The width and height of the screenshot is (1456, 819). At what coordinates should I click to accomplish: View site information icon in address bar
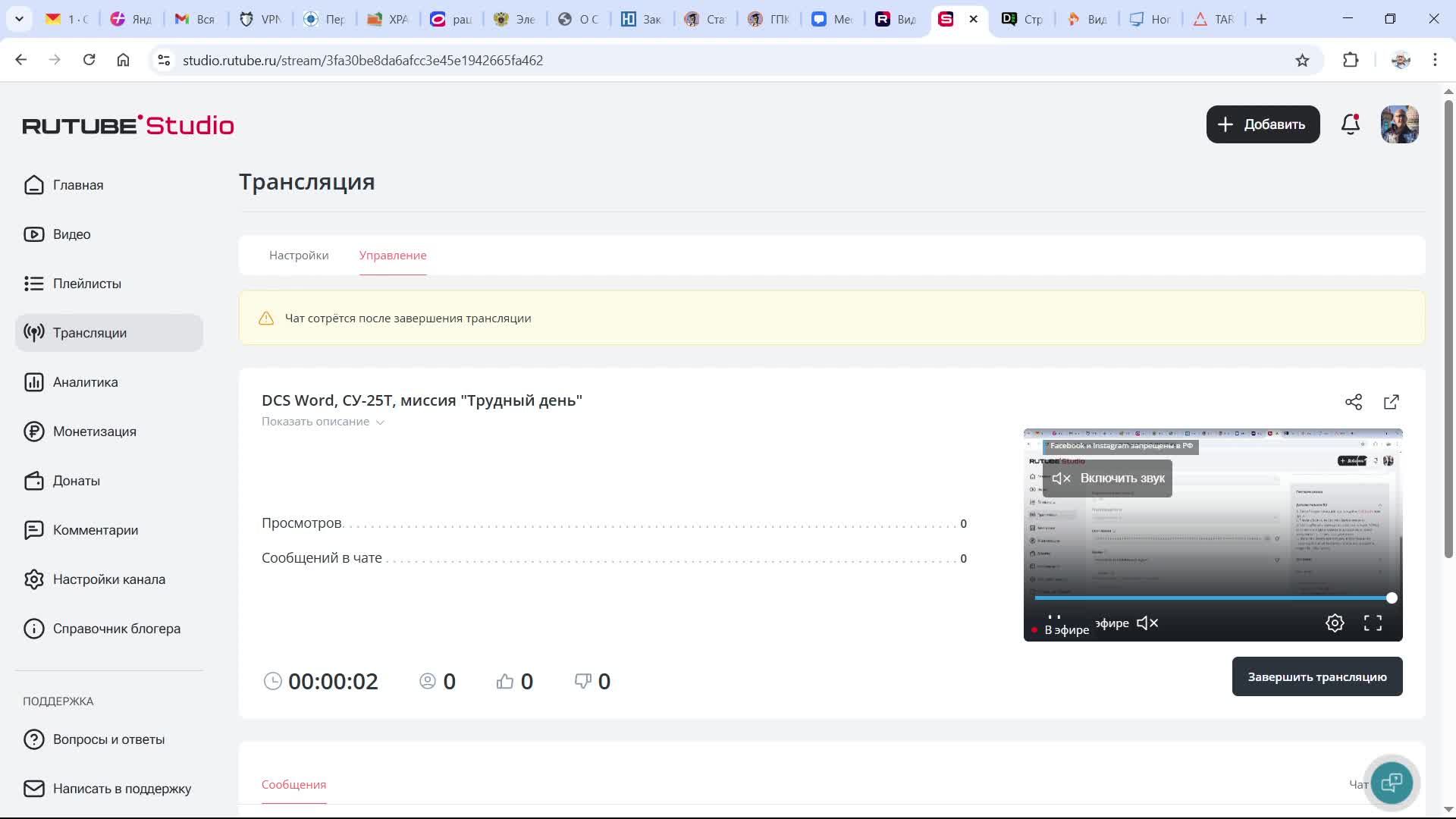click(x=164, y=60)
